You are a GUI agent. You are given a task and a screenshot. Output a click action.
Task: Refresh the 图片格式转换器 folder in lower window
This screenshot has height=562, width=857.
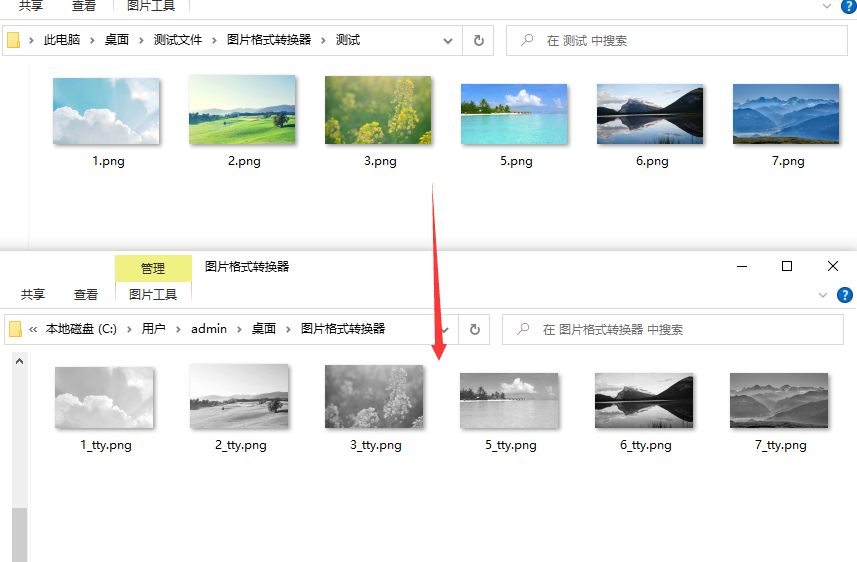coord(474,329)
